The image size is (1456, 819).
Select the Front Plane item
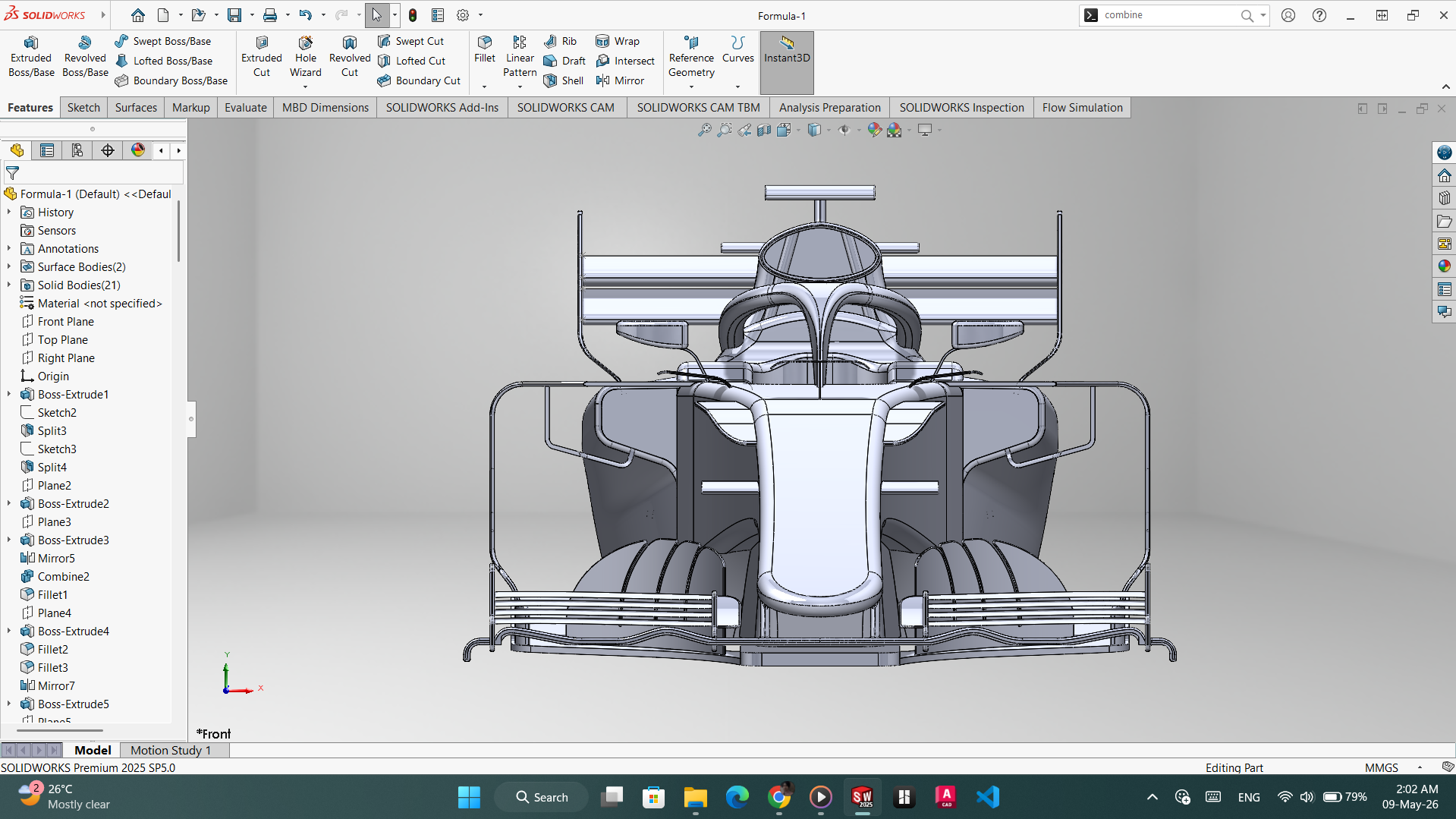65,321
